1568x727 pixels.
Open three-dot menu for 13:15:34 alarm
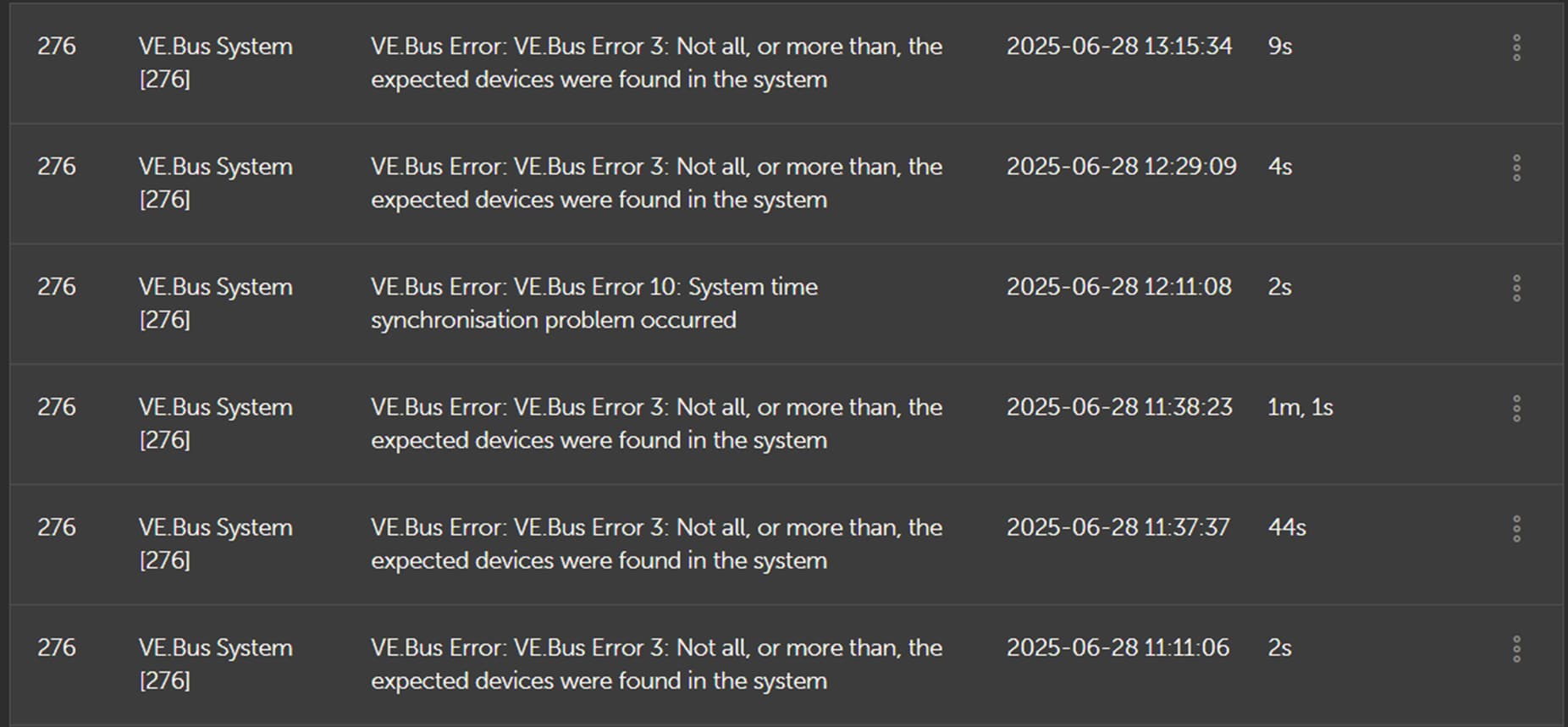[1516, 47]
